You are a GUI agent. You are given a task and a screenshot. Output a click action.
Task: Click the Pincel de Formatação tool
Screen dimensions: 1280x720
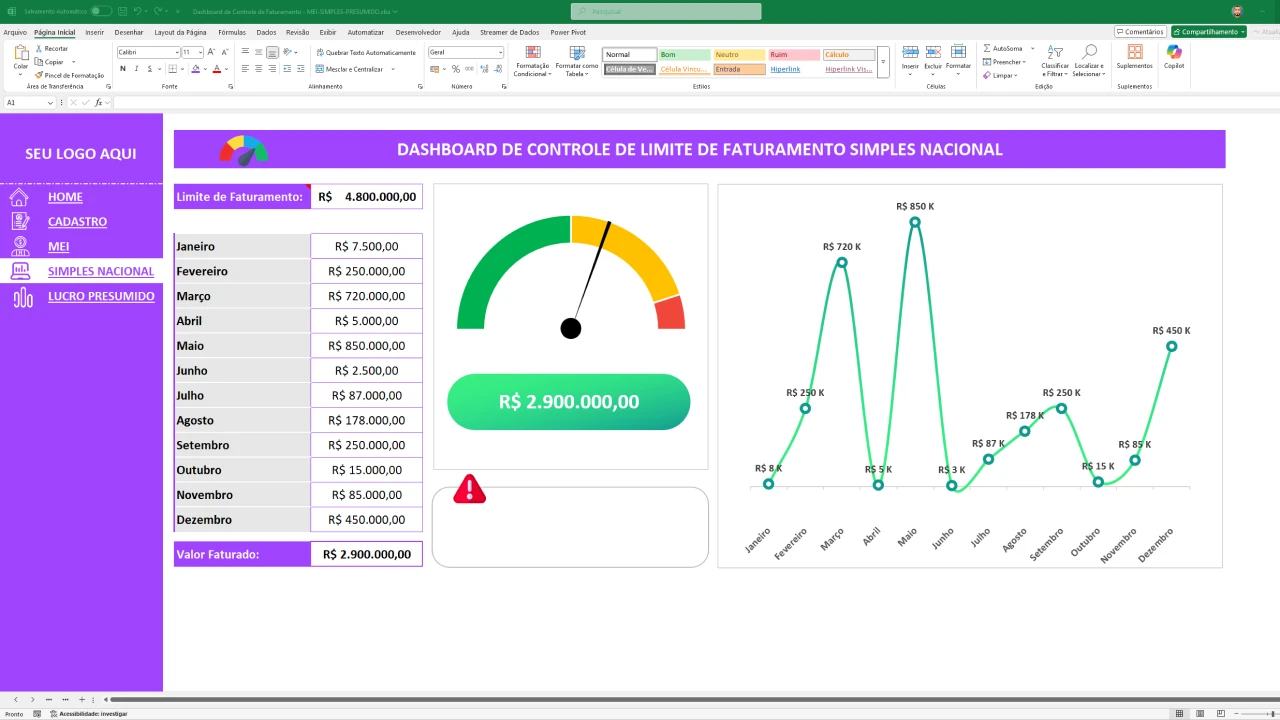(69, 75)
